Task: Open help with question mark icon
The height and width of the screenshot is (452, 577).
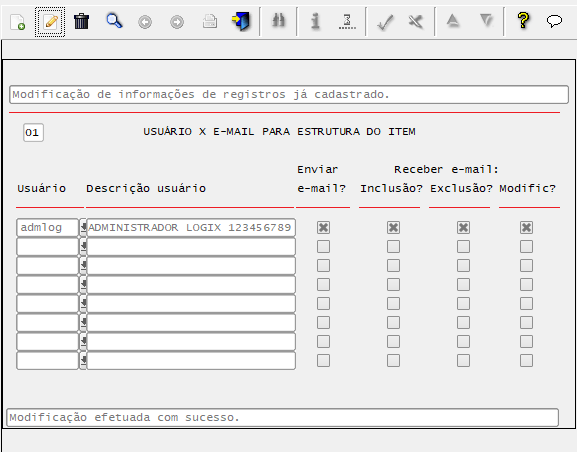Action: click(x=523, y=20)
